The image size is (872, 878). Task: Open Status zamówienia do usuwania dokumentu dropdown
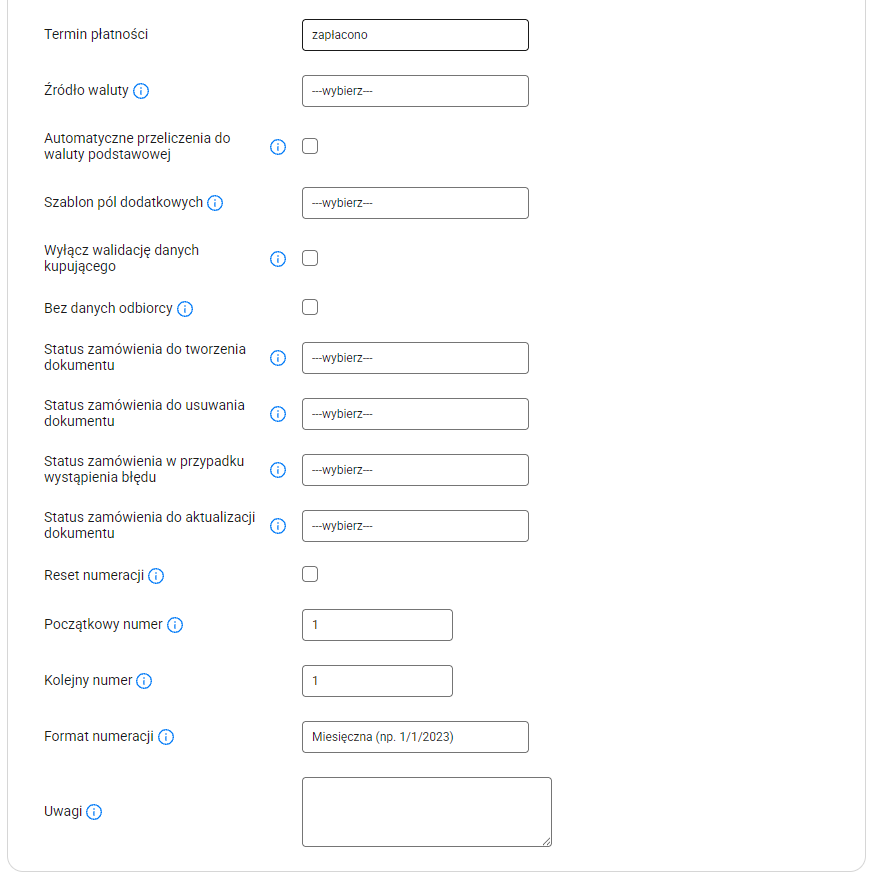(415, 414)
